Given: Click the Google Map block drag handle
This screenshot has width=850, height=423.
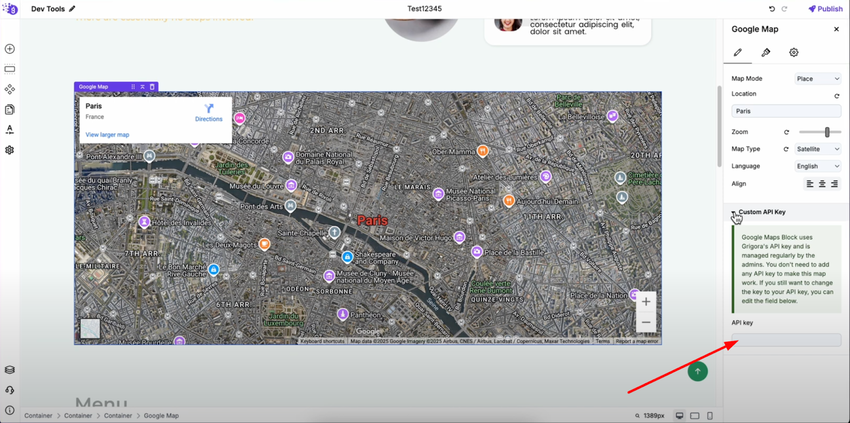Looking at the screenshot, I should 133,87.
